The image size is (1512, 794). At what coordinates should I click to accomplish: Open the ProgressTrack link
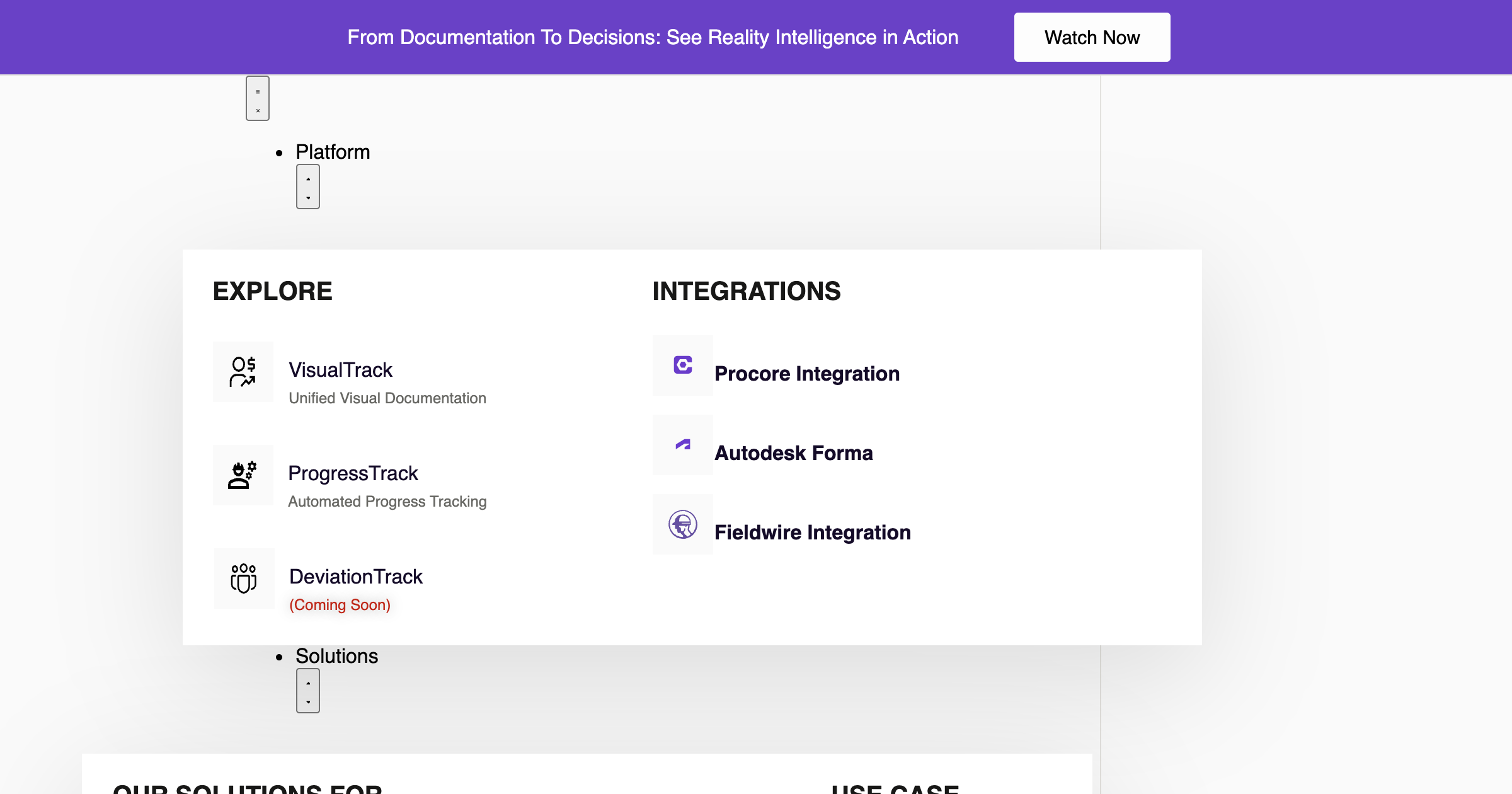coord(353,473)
